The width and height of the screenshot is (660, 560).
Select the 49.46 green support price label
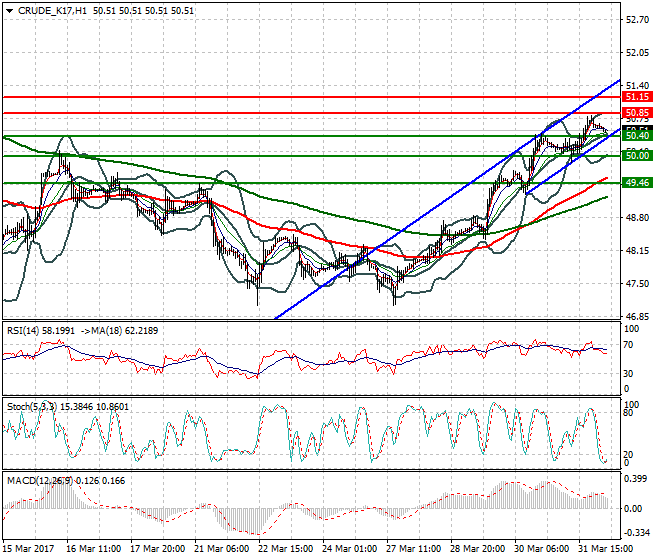click(637, 183)
